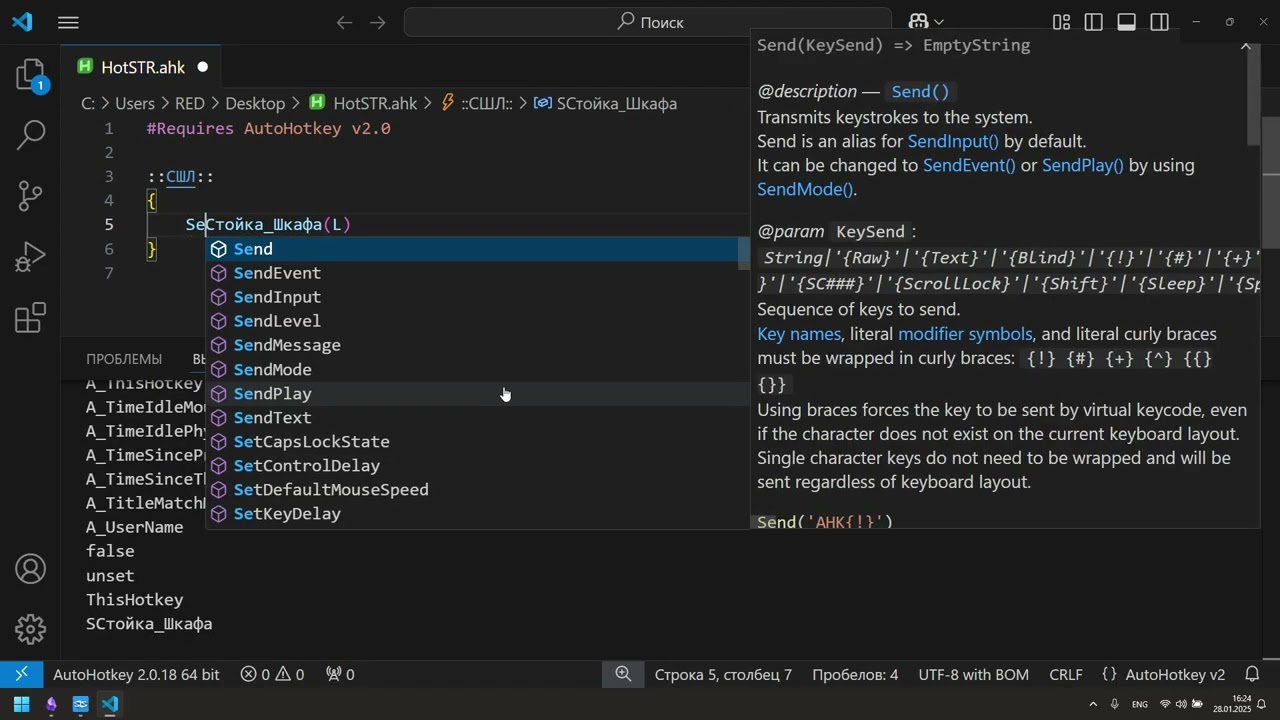This screenshot has width=1280, height=720.
Task: Switch to the ПРОБЛЕМЫ panel tab
Action: [124, 358]
